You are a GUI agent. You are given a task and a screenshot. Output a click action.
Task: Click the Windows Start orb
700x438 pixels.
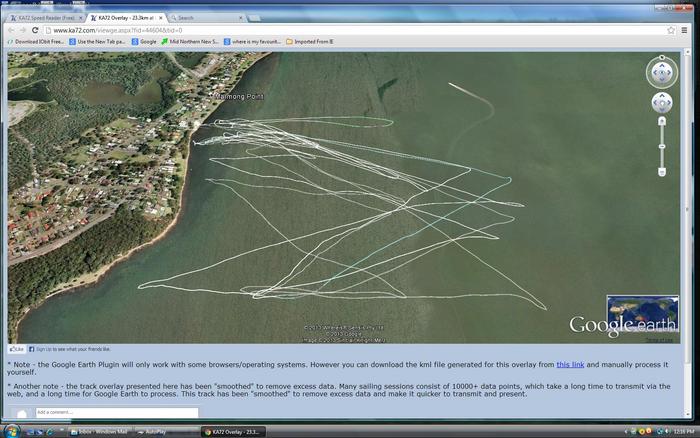point(10,431)
